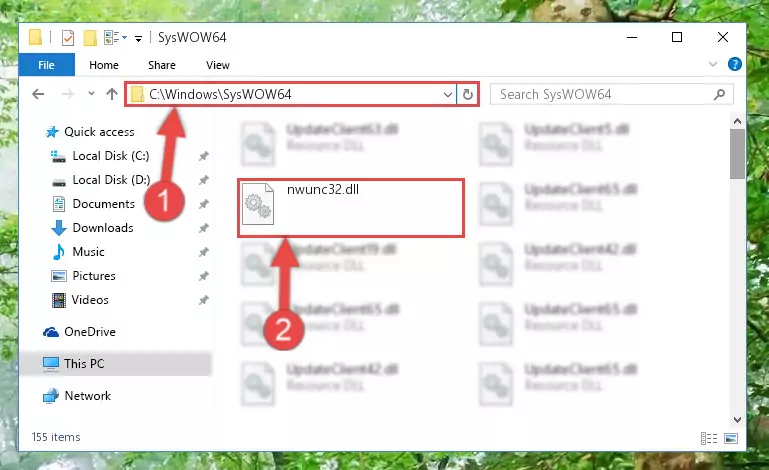
Task: Click the Search SysWOW64 field
Action: click(x=612, y=94)
